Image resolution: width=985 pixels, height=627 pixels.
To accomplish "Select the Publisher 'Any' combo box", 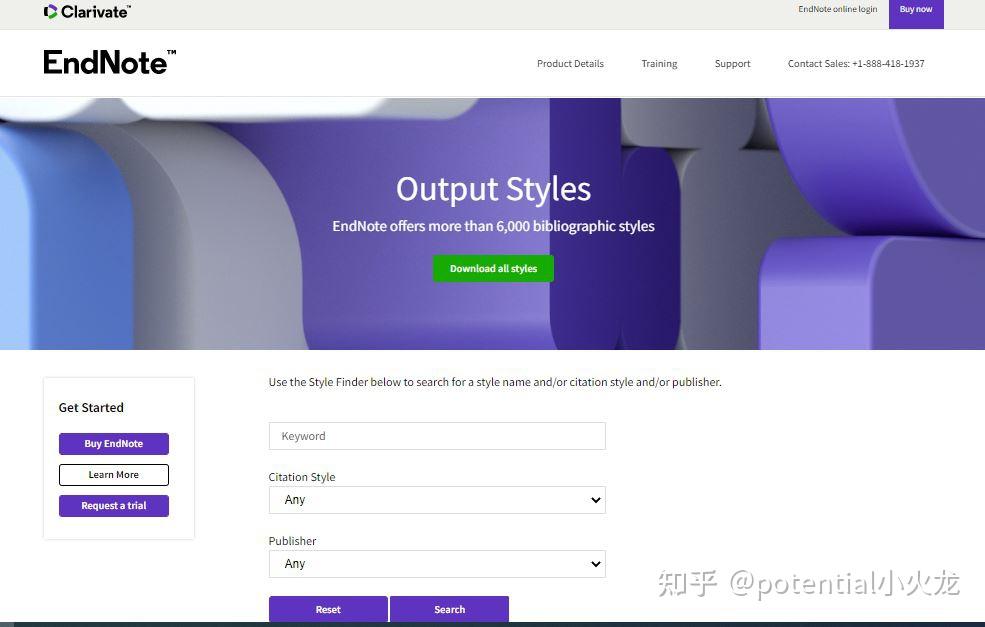I will pyautogui.click(x=436, y=563).
